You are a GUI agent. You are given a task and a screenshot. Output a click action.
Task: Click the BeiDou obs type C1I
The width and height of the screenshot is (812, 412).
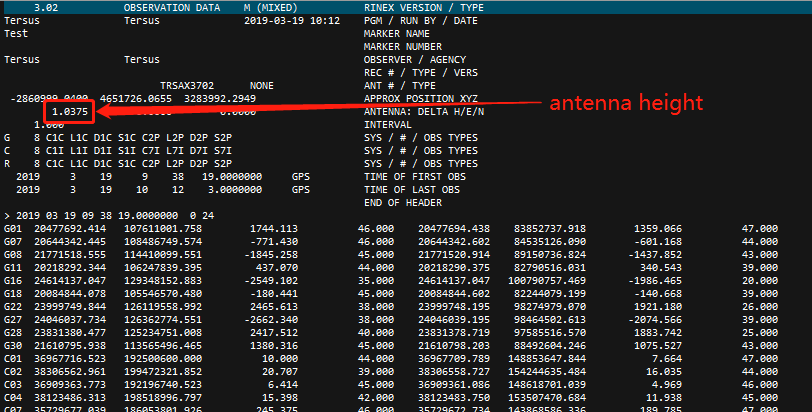pos(55,151)
